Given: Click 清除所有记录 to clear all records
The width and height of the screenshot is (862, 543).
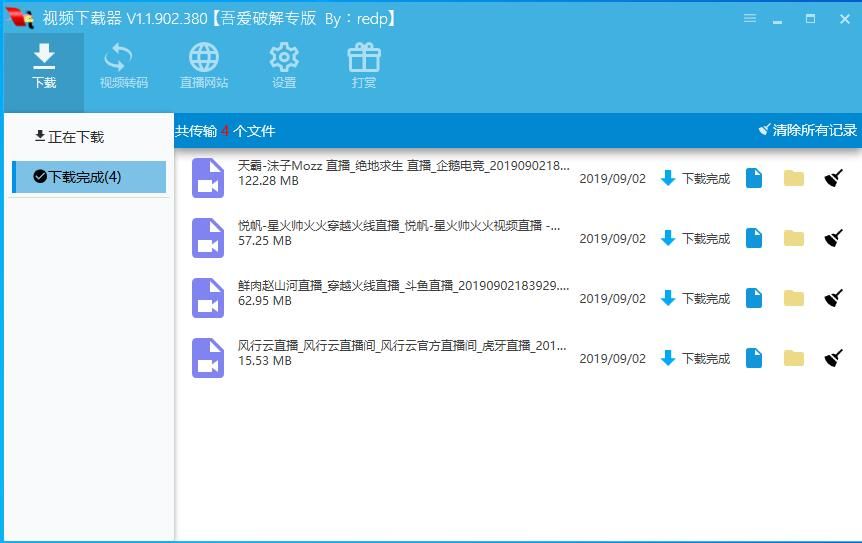Looking at the screenshot, I should [x=807, y=130].
